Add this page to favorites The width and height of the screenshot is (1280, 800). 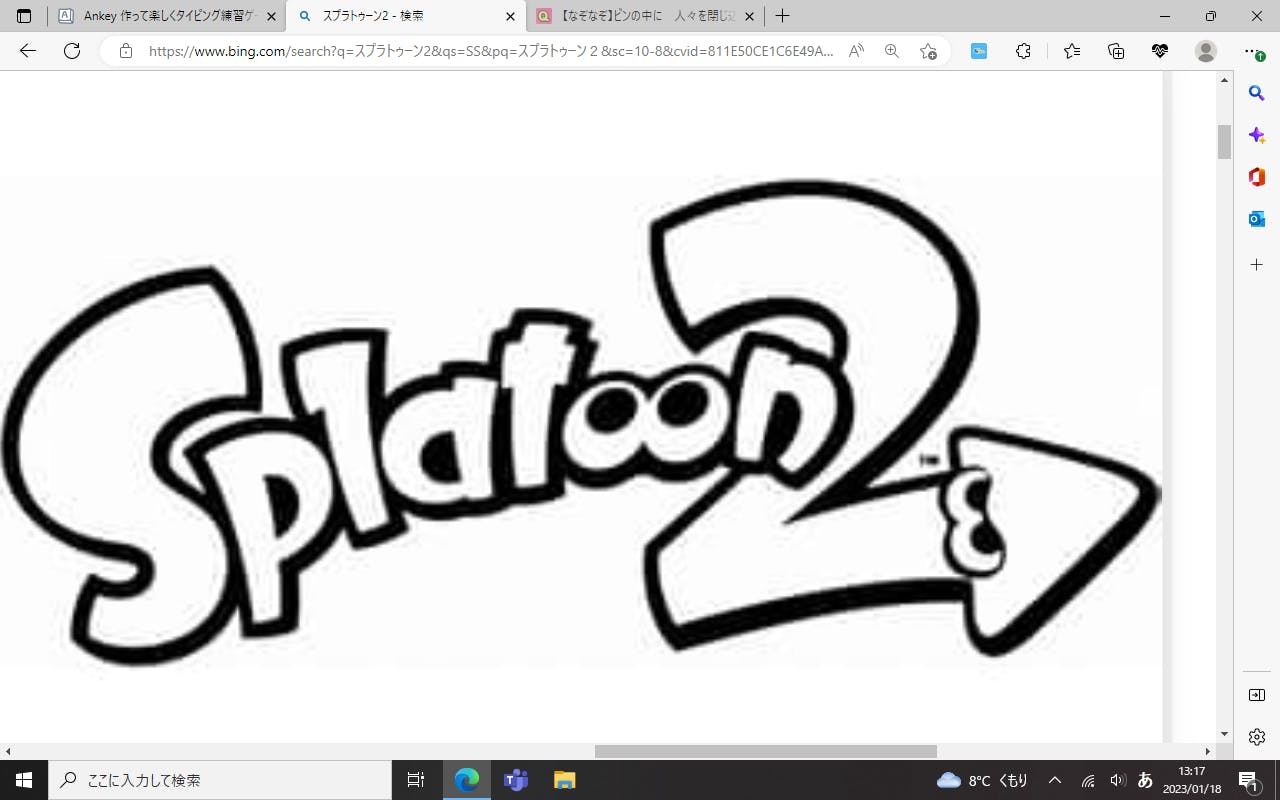click(x=928, y=51)
